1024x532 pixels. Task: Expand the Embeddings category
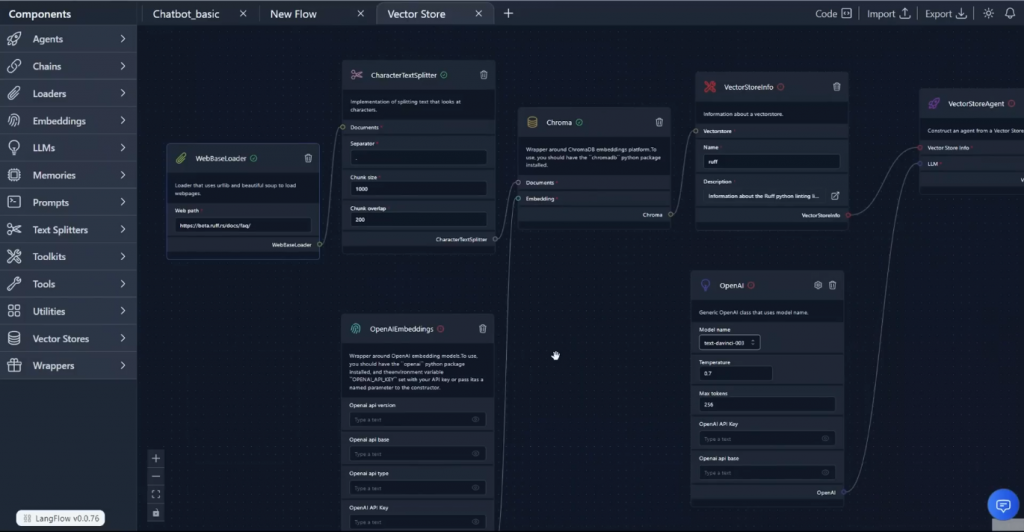tap(123, 121)
